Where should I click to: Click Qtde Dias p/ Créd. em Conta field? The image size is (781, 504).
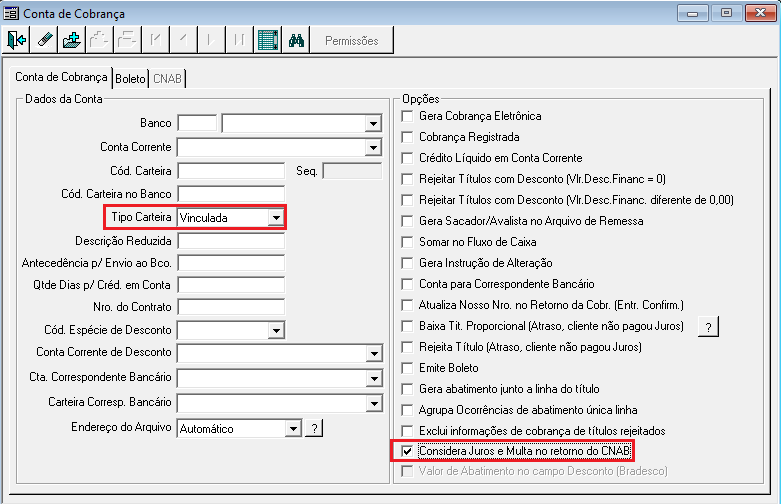tap(231, 285)
